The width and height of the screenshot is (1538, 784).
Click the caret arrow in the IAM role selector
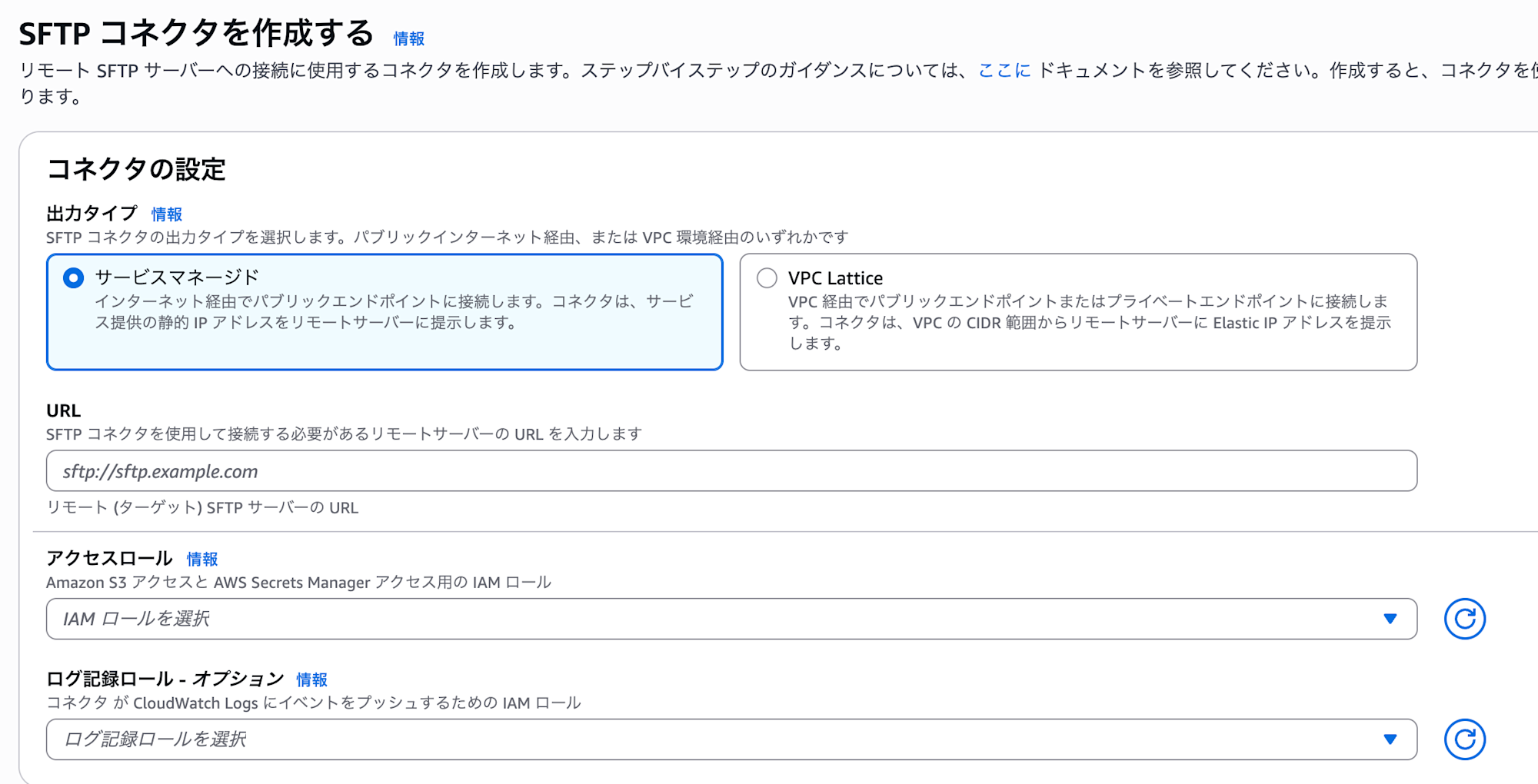(1390, 619)
